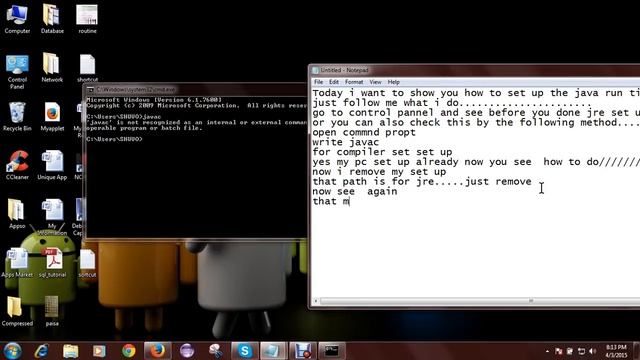This screenshot has width=640, height=360.
Task: Launch Google Chrome from the taskbar
Action: [129, 351]
